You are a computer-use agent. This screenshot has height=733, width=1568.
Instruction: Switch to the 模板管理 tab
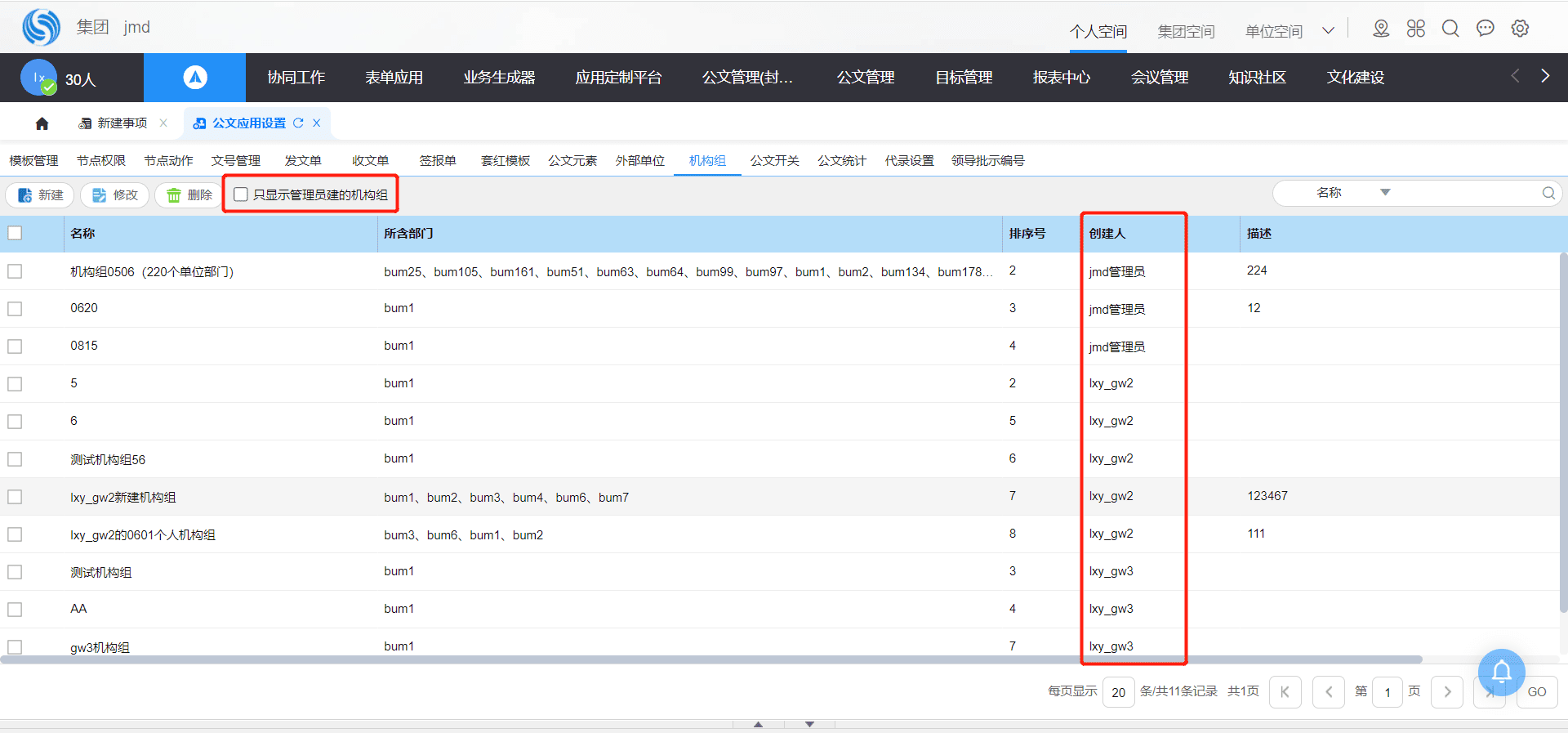pos(34,161)
